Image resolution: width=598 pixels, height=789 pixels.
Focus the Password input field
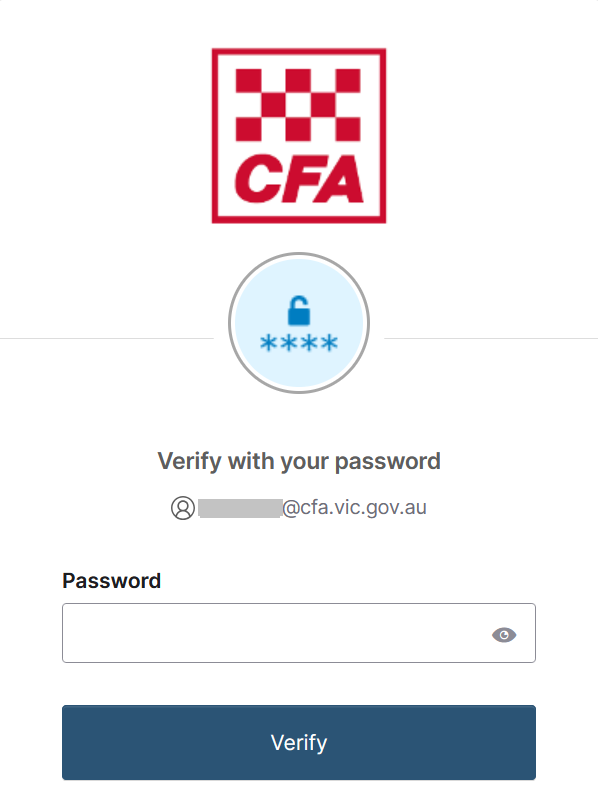(299, 633)
